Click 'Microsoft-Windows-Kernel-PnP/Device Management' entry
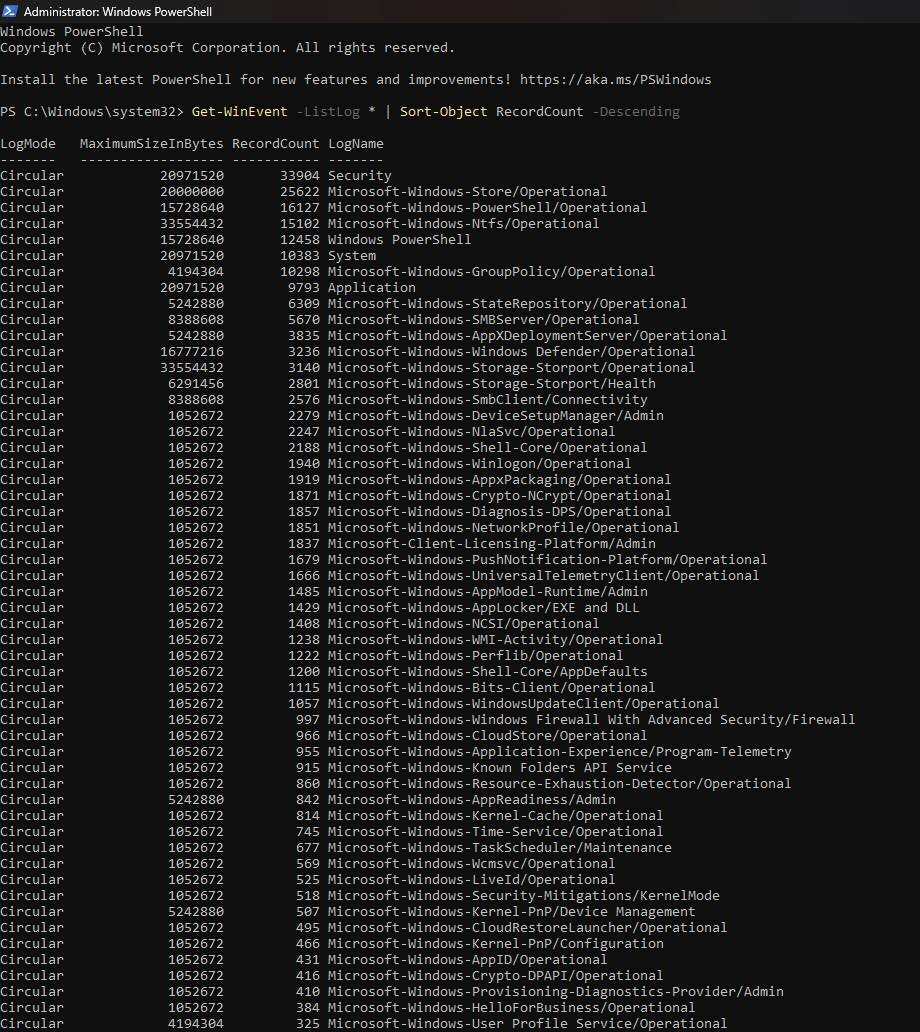Screen dimensions: 920x1032 (x=511, y=912)
